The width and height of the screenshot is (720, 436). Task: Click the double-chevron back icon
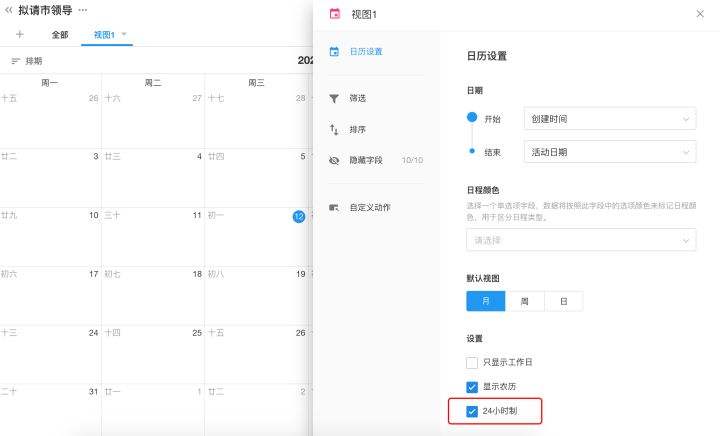(x=9, y=10)
